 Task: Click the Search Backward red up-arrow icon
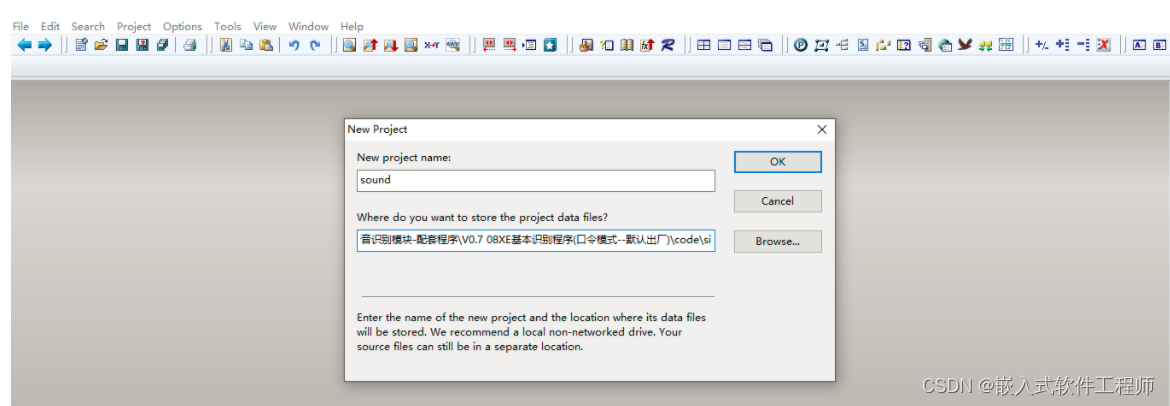(369, 45)
